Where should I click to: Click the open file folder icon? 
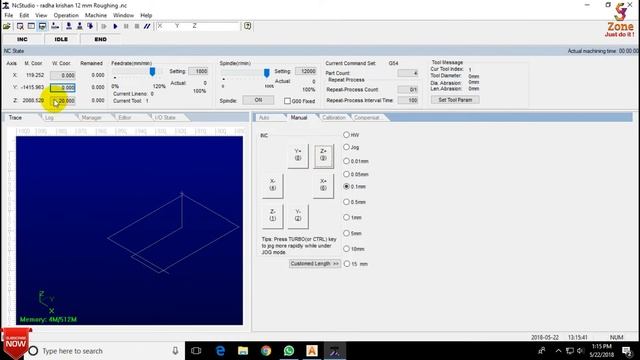pos(7,26)
